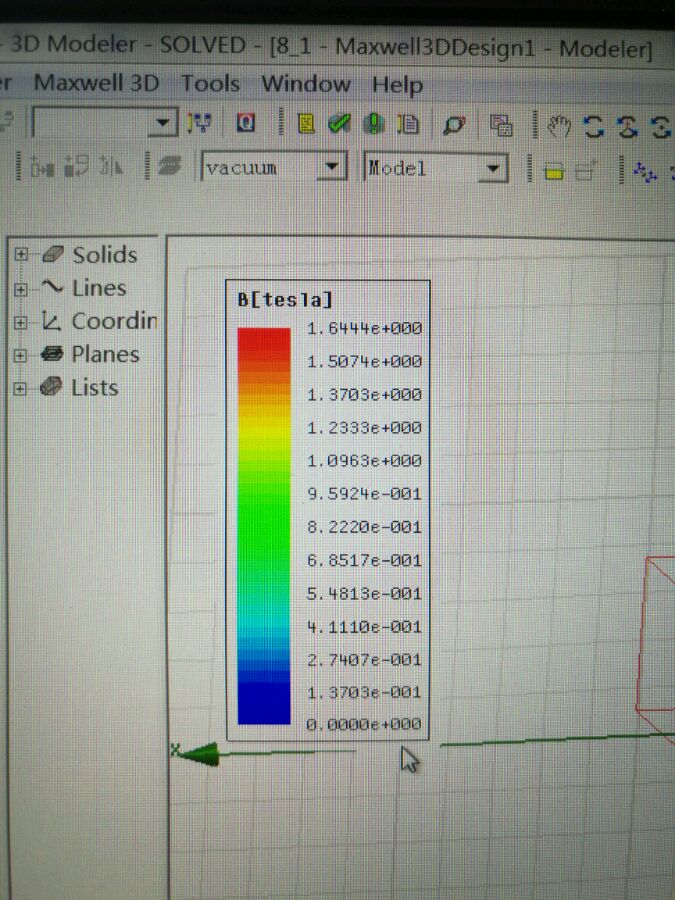Image resolution: width=675 pixels, height=900 pixels.
Task: Select the first Rotate view tool
Action: point(593,127)
